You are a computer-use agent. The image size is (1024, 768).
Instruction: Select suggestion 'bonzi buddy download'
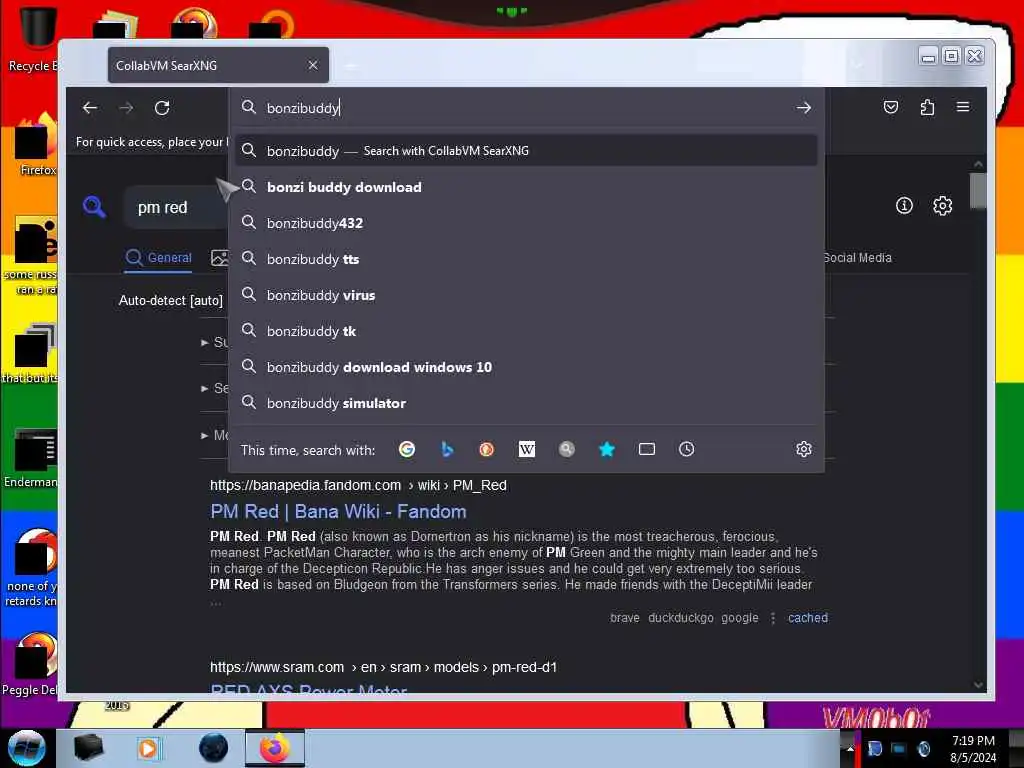click(526, 187)
